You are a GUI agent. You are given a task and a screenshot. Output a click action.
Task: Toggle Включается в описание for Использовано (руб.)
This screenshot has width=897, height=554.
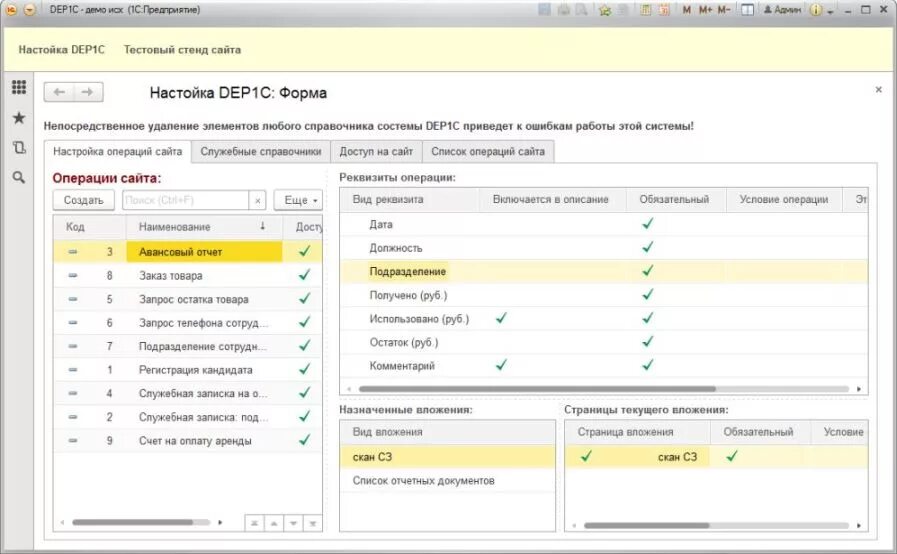click(501, 318)
